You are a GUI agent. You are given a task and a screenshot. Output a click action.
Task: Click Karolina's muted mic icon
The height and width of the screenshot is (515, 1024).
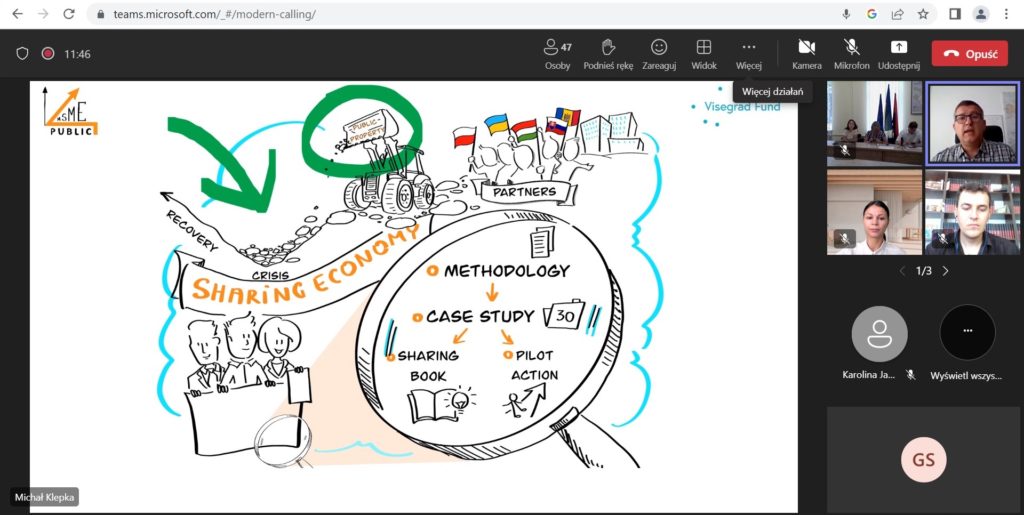pos(910,375)
